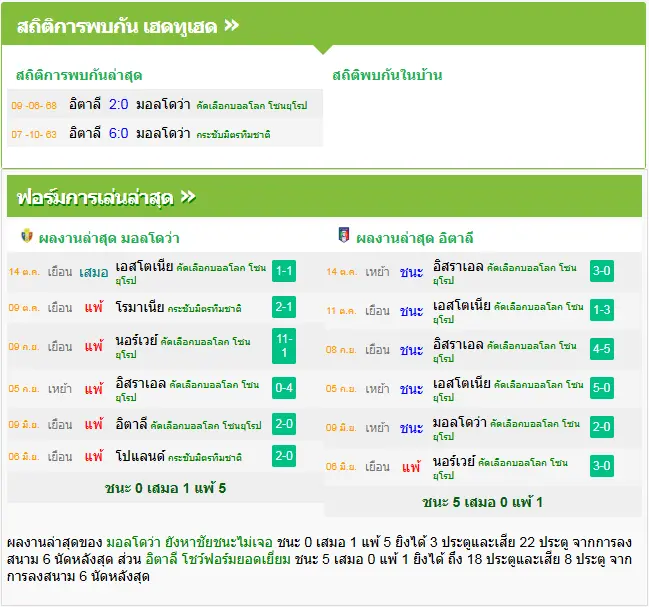Select the 1-1 score badge for Estonia match
This screenshot has width=649, height=607.
coord(284,271)
